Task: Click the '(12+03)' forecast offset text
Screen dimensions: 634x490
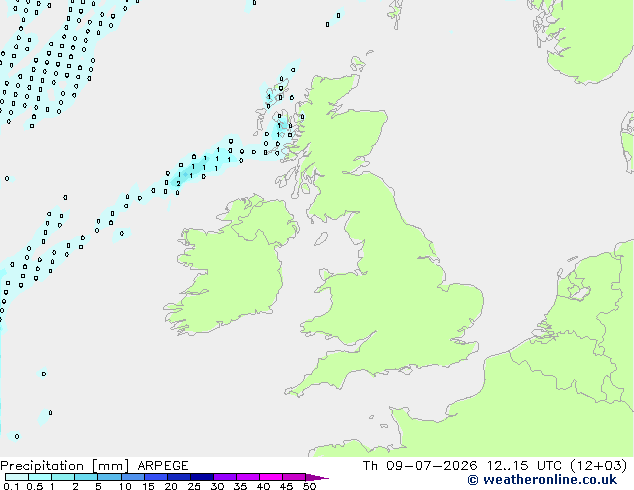Action: pyautogui.click(x=598, y=466)
